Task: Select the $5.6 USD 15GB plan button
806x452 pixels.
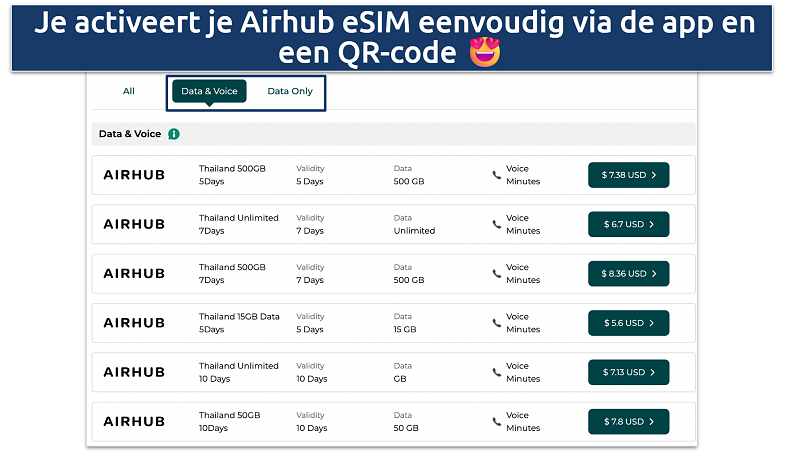Action: [628, 323]
